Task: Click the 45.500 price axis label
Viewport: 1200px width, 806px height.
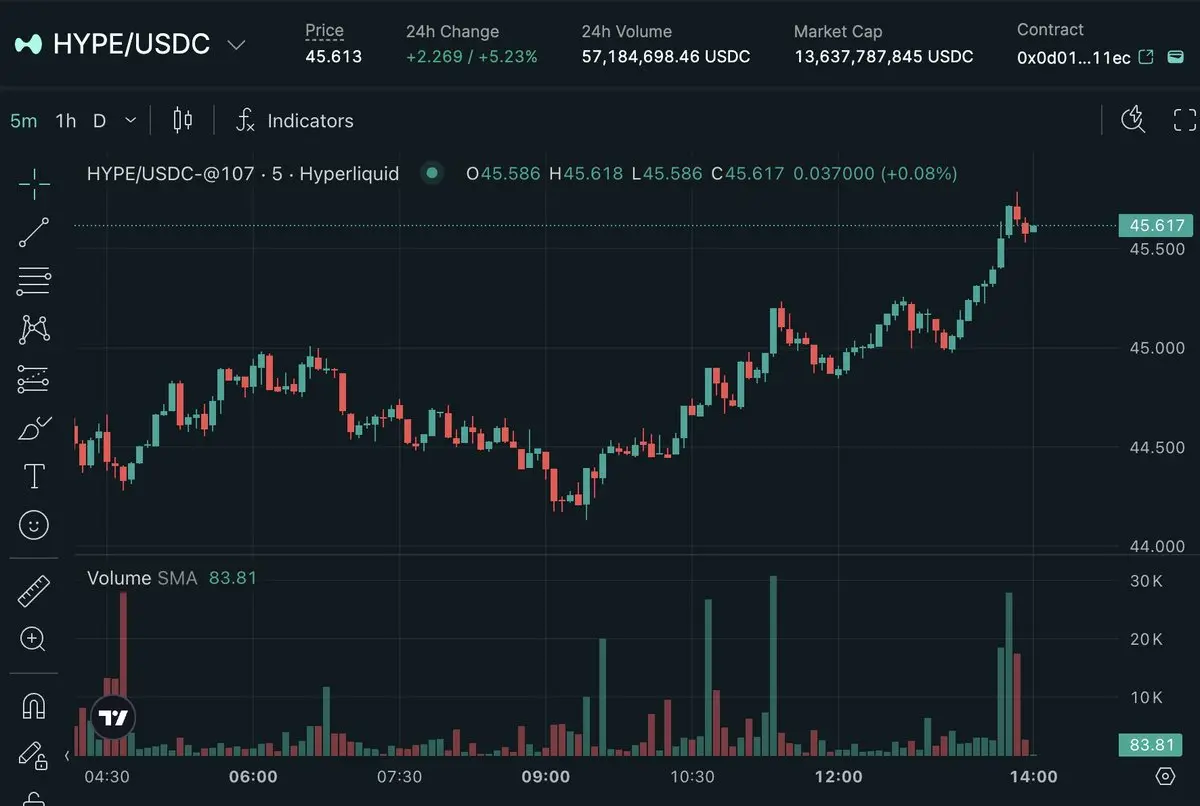Action: point(1157,248)
